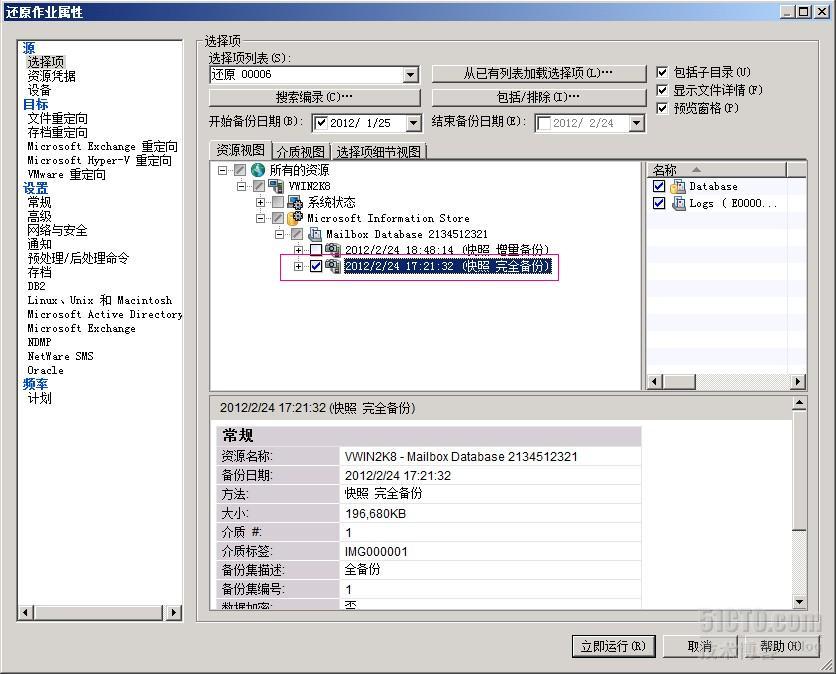Image resolution: width=836 pixels, height=674 pixels.
Task: Click the Database folder icon in name list
Action: click(x=678, y=186)
